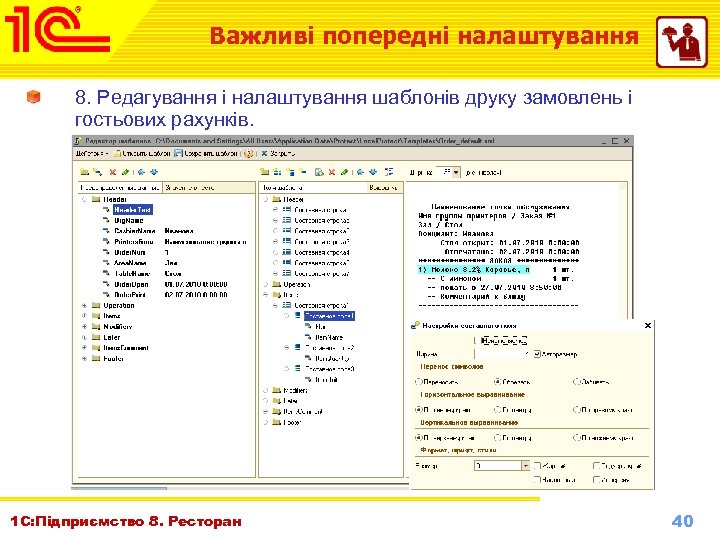This screenshot has width=720, height=540.
Task: Click first folder icon in template tree toolbar
Action: [x=264, y=172]
